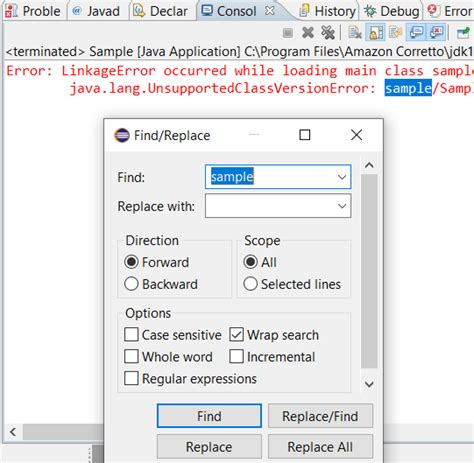Click the Terminate stop icon in console toolbar
Screen dimensions: 474x463
click(x=288, y=33)
